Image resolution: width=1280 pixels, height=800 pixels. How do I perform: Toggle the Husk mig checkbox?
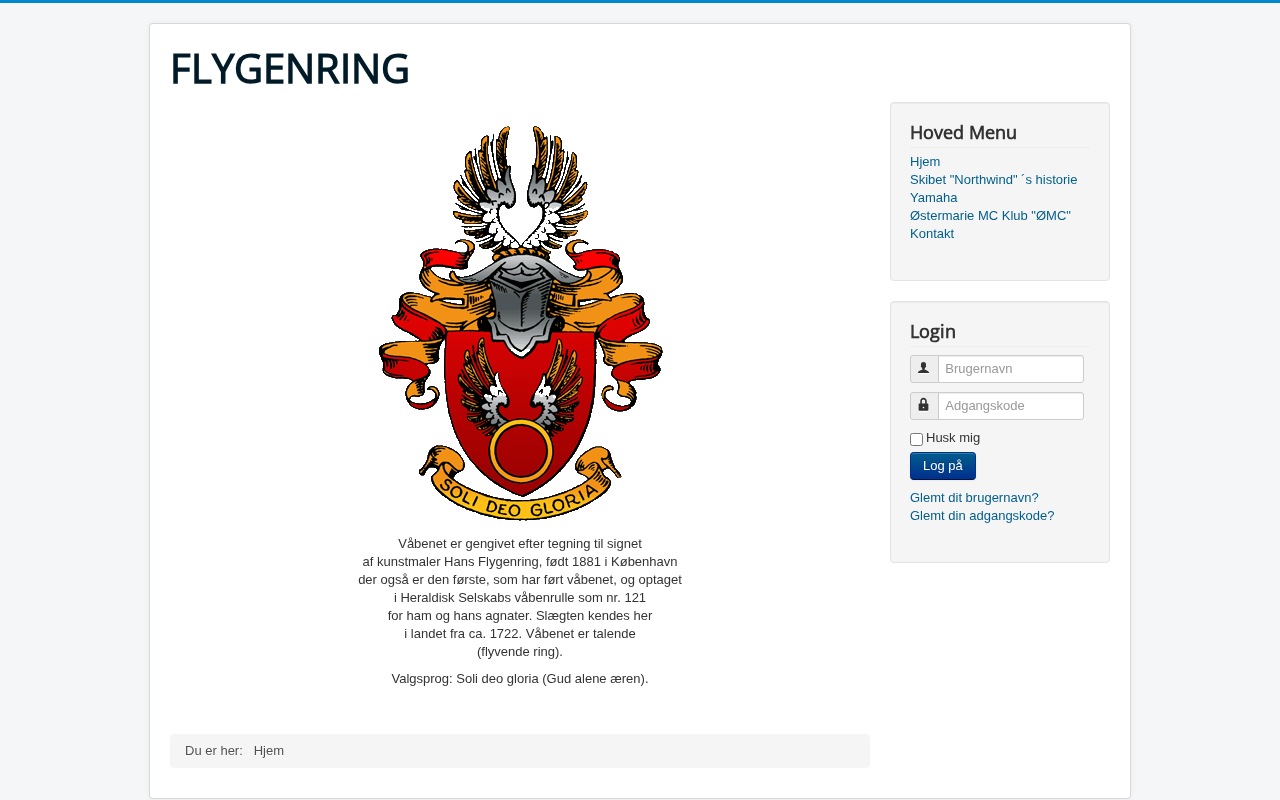click(x=916, y=439)
